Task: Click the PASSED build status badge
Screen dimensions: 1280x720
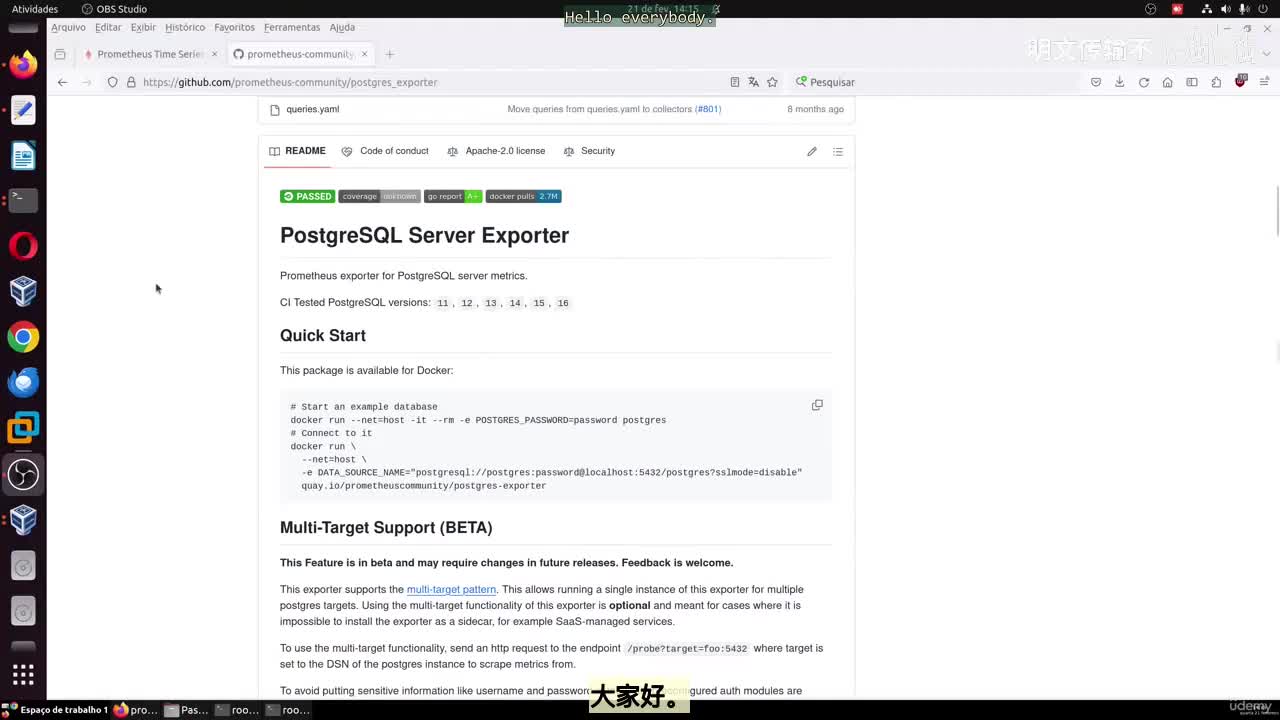Action: coord(307,196)
